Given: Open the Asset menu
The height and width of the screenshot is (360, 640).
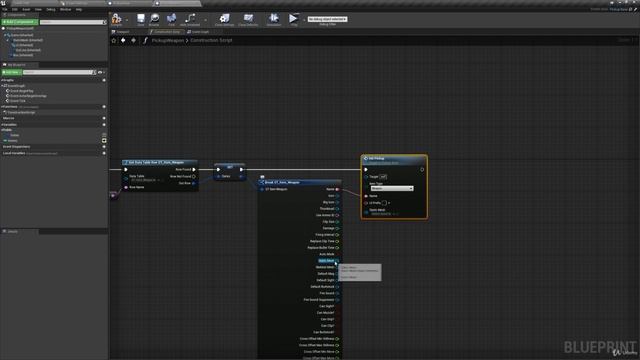Looking at the screenshot, I should 26,9.
